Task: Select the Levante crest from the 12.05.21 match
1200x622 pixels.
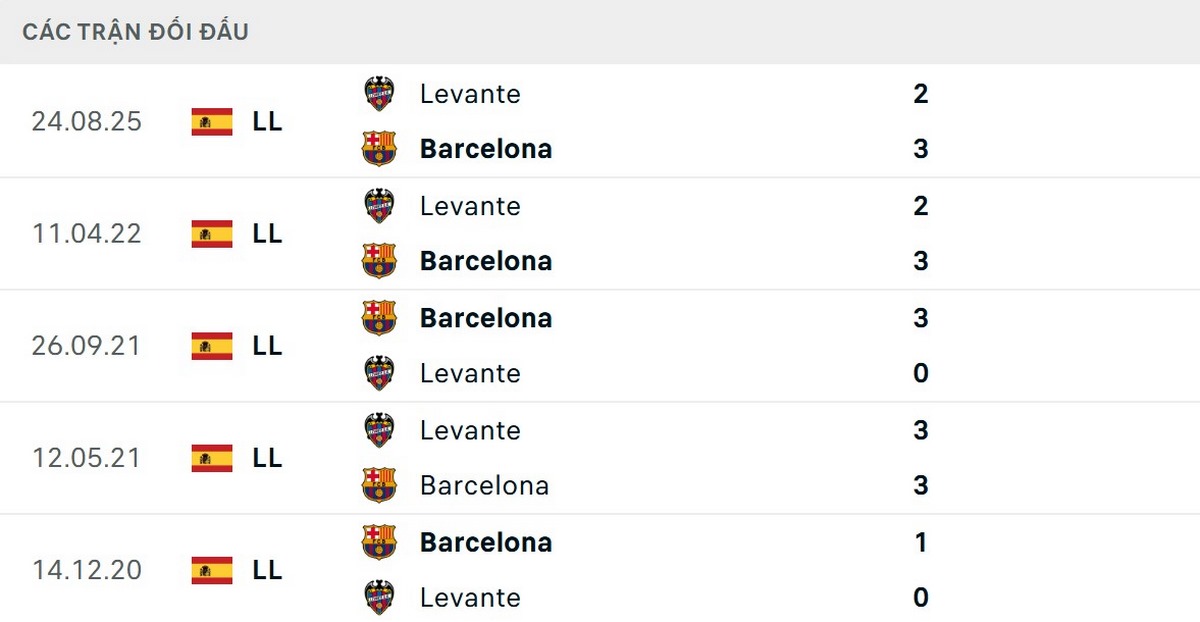Action: pos(379,430)
